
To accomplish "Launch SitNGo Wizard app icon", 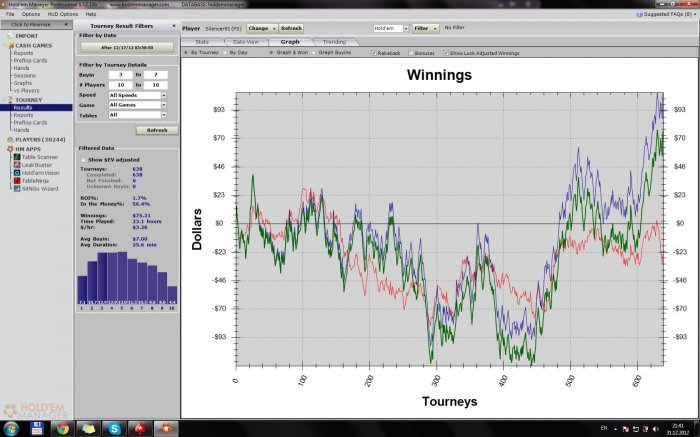I will click(17, 188).
